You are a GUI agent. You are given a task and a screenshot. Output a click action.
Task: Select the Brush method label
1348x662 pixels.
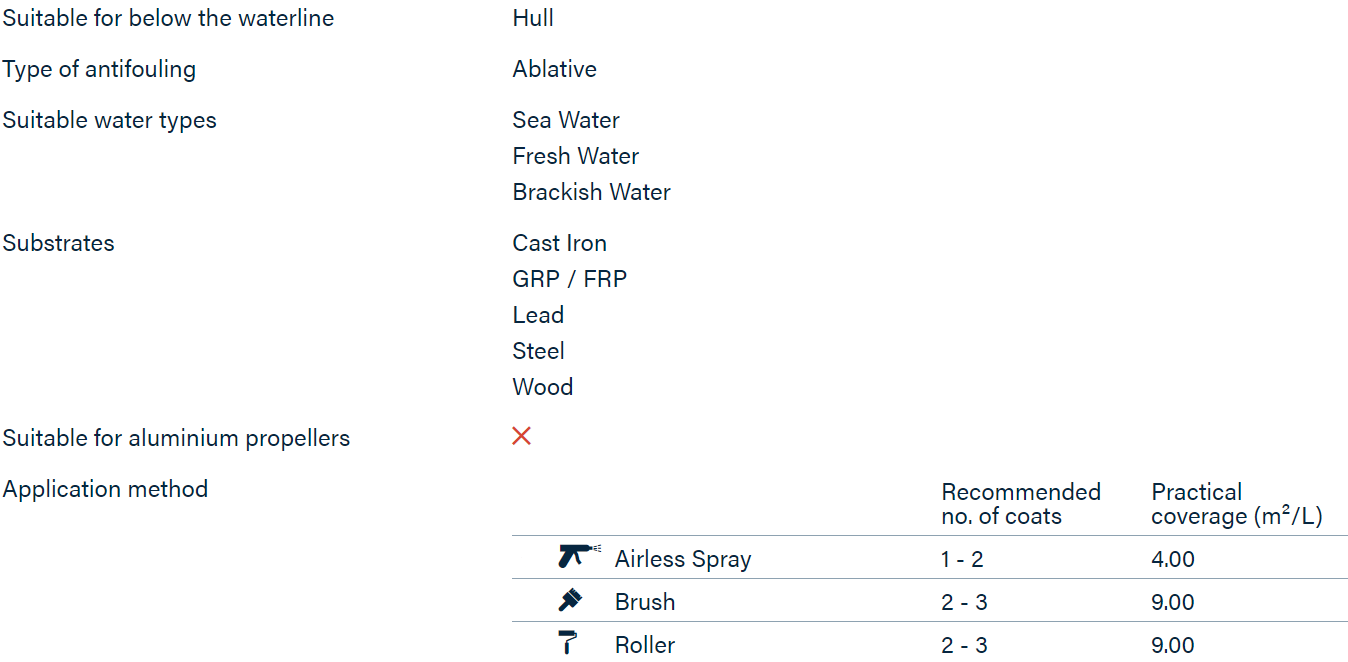pos(645,602)
